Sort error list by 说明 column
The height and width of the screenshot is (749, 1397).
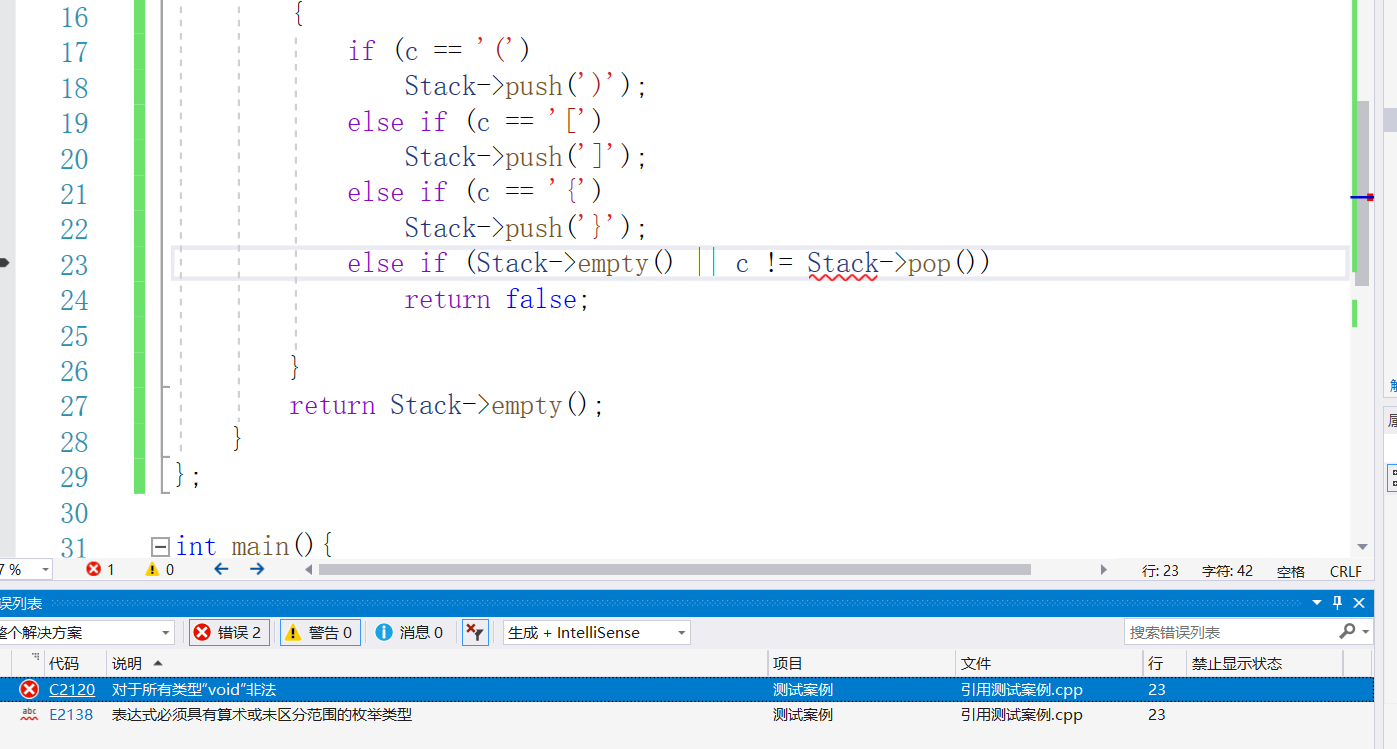(x=437, y=663)
